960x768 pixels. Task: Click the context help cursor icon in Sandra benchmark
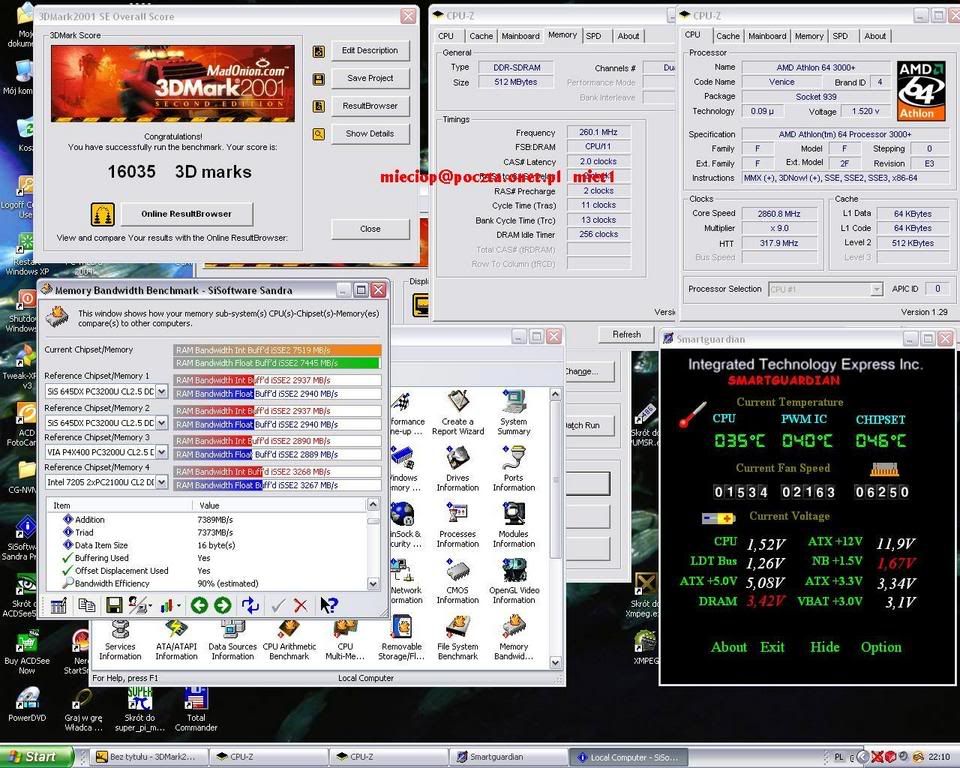[329, 606]
